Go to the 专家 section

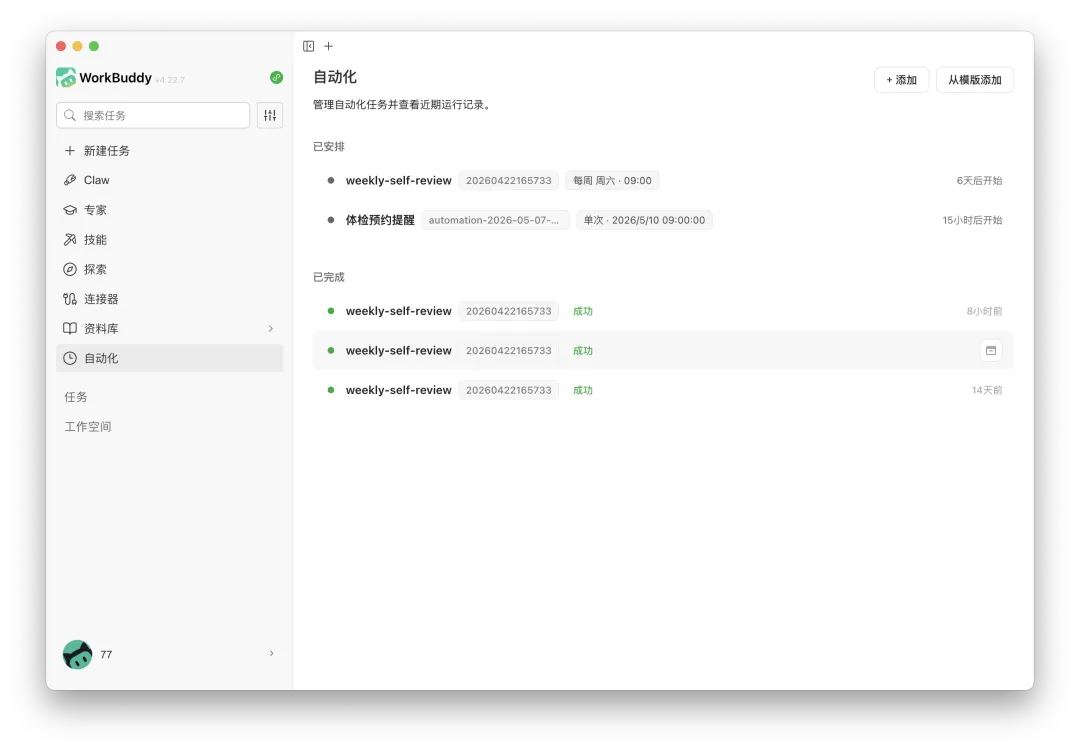click(169, 210)
